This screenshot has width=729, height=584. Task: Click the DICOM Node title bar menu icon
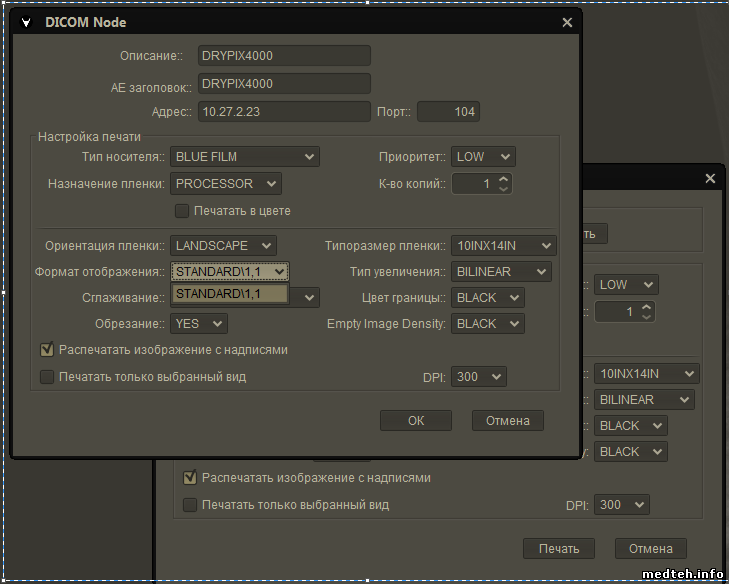[x=27, y=22]
